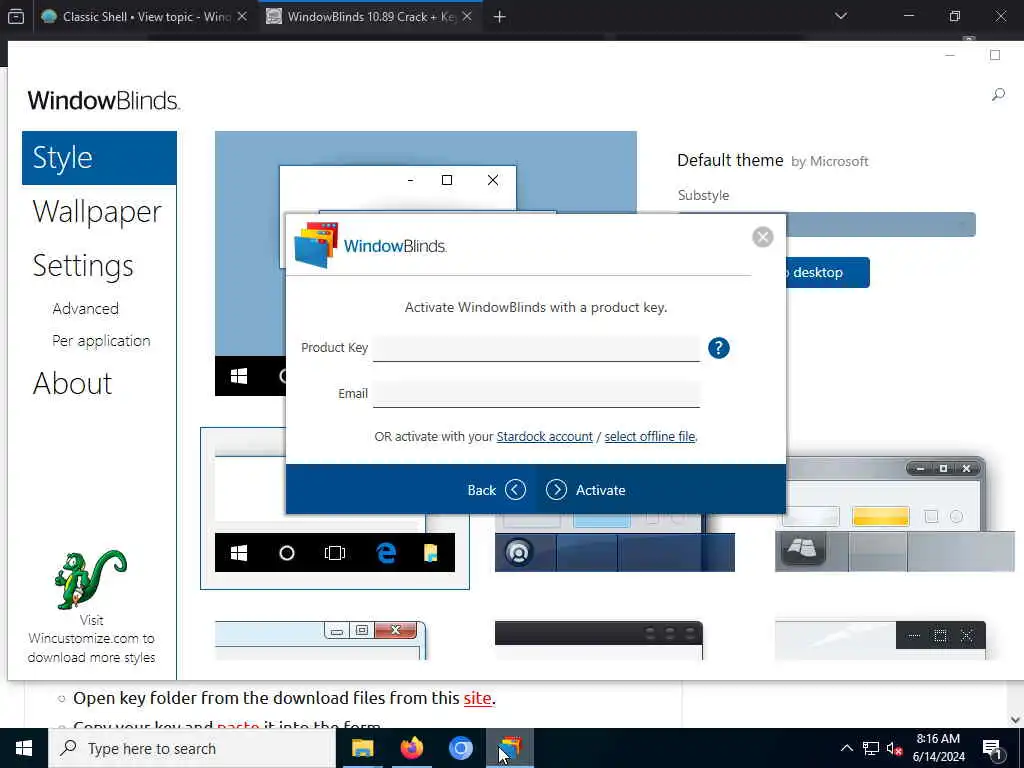Click the Activate button label
1024x768 pixels.
click(x=600, y=490)
